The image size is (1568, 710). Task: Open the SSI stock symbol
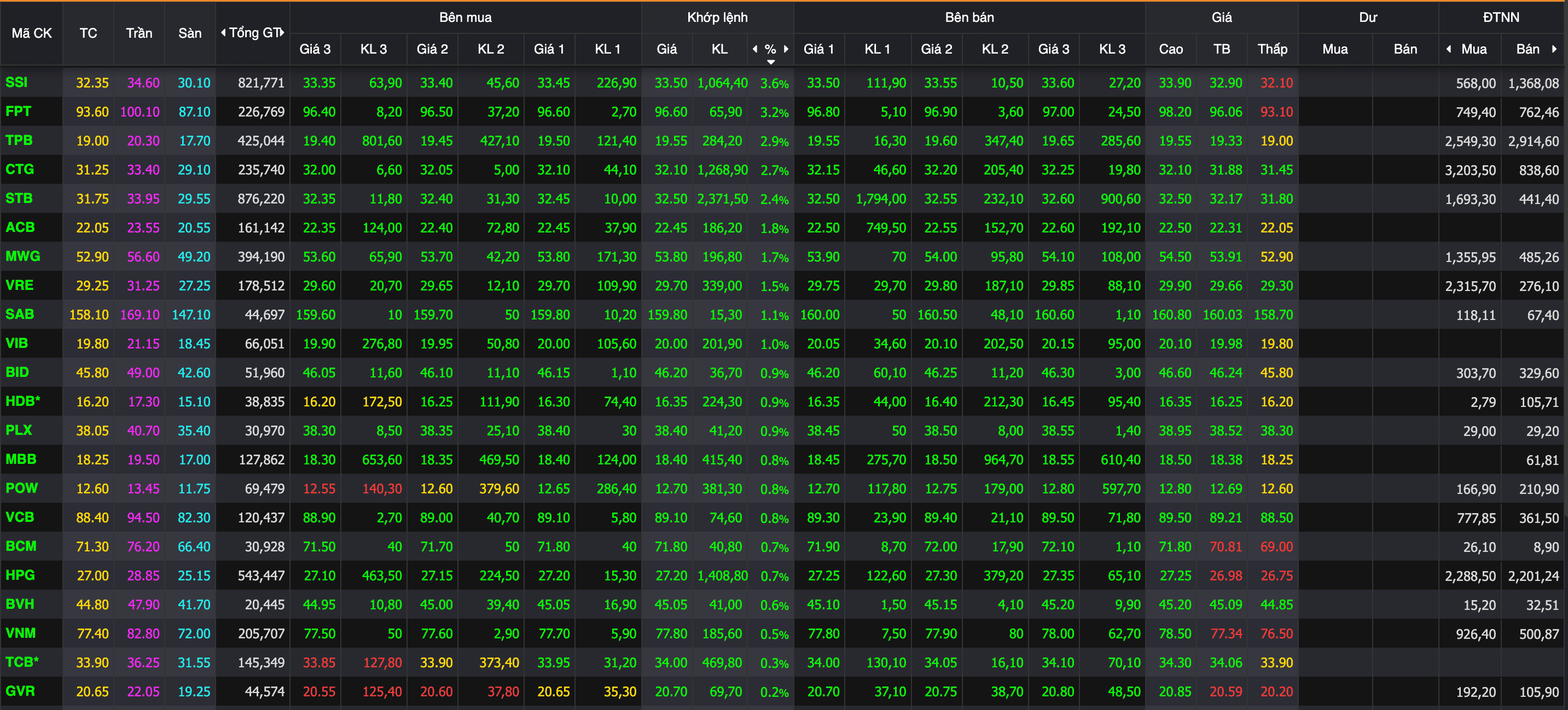[x=17, y=83]
